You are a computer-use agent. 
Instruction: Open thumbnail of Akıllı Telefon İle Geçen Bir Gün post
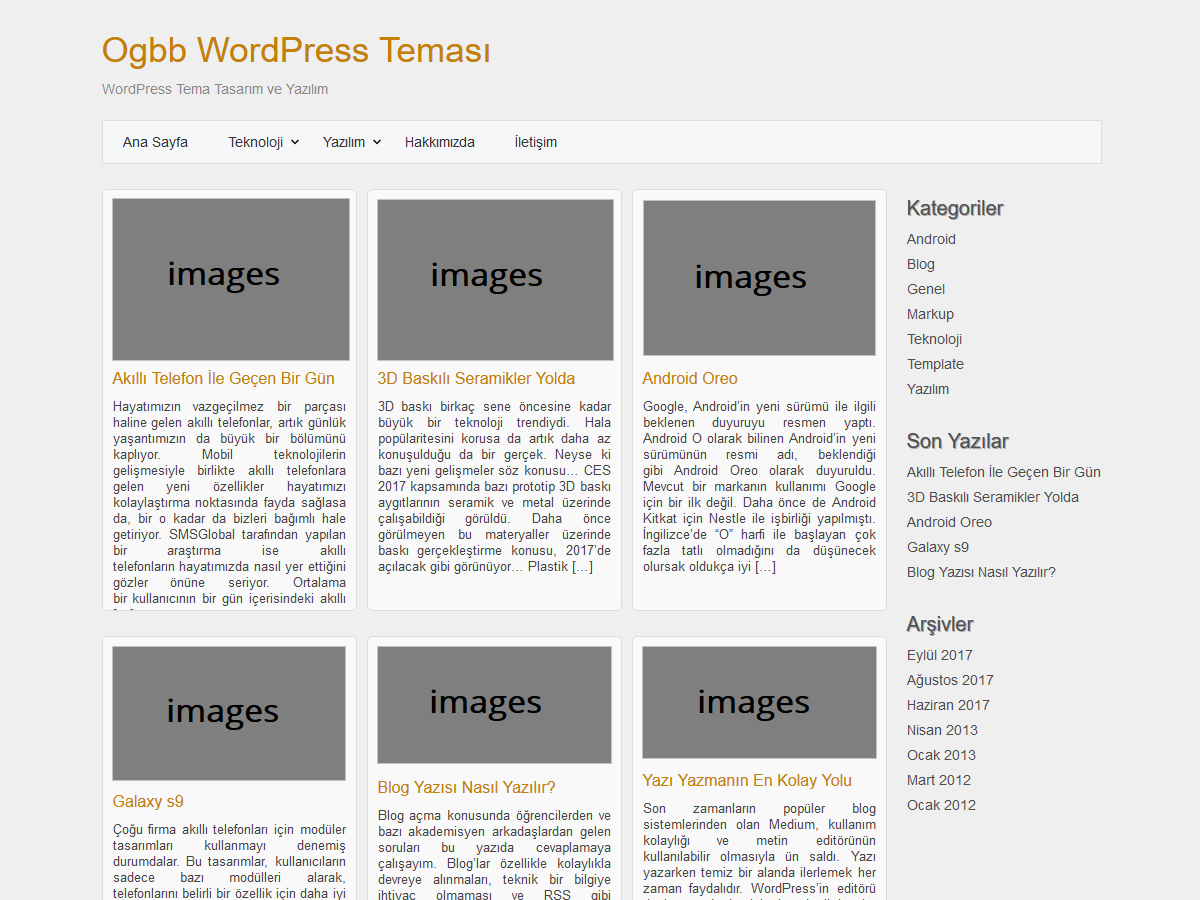coord(230,279)
